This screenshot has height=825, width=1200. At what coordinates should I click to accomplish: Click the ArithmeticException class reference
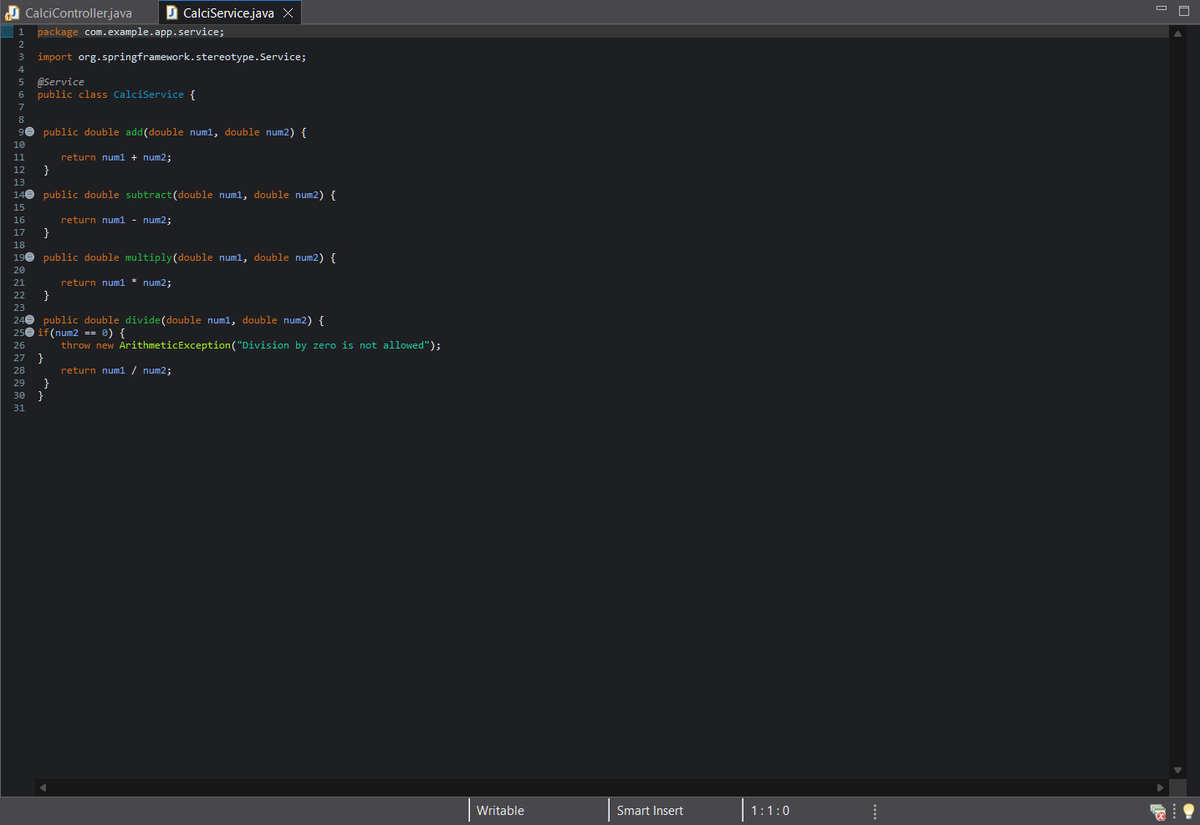pos(173,345)
